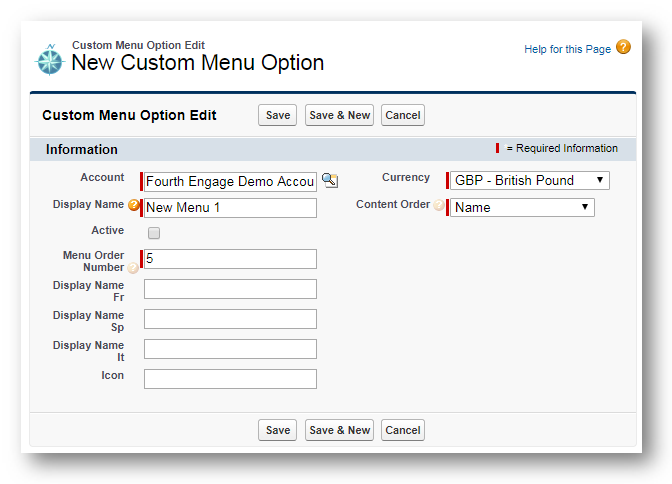Open the Help for this Page link
The height and width of the screenshot is (484, 672).
coord(567,49)
